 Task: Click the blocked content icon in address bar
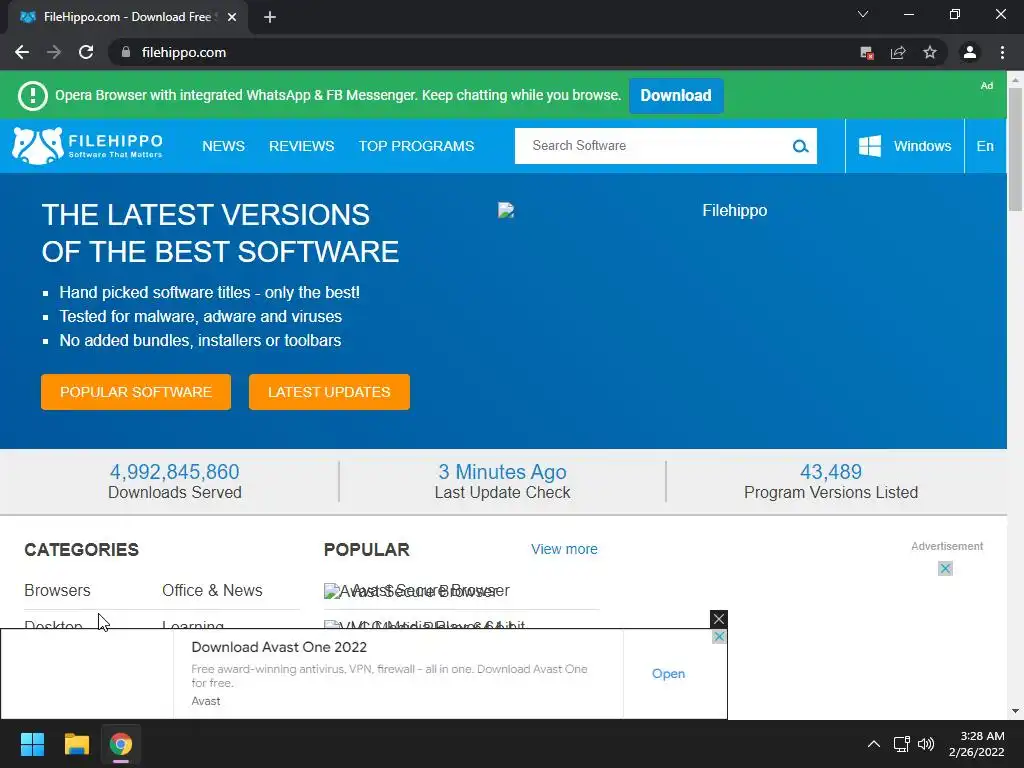pyautogui.click(x=867, y=53)
